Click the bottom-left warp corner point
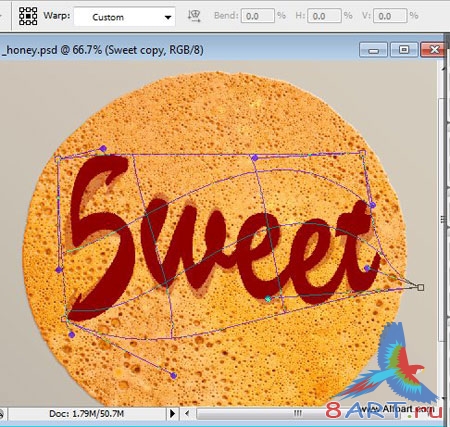 pos(64,319)
